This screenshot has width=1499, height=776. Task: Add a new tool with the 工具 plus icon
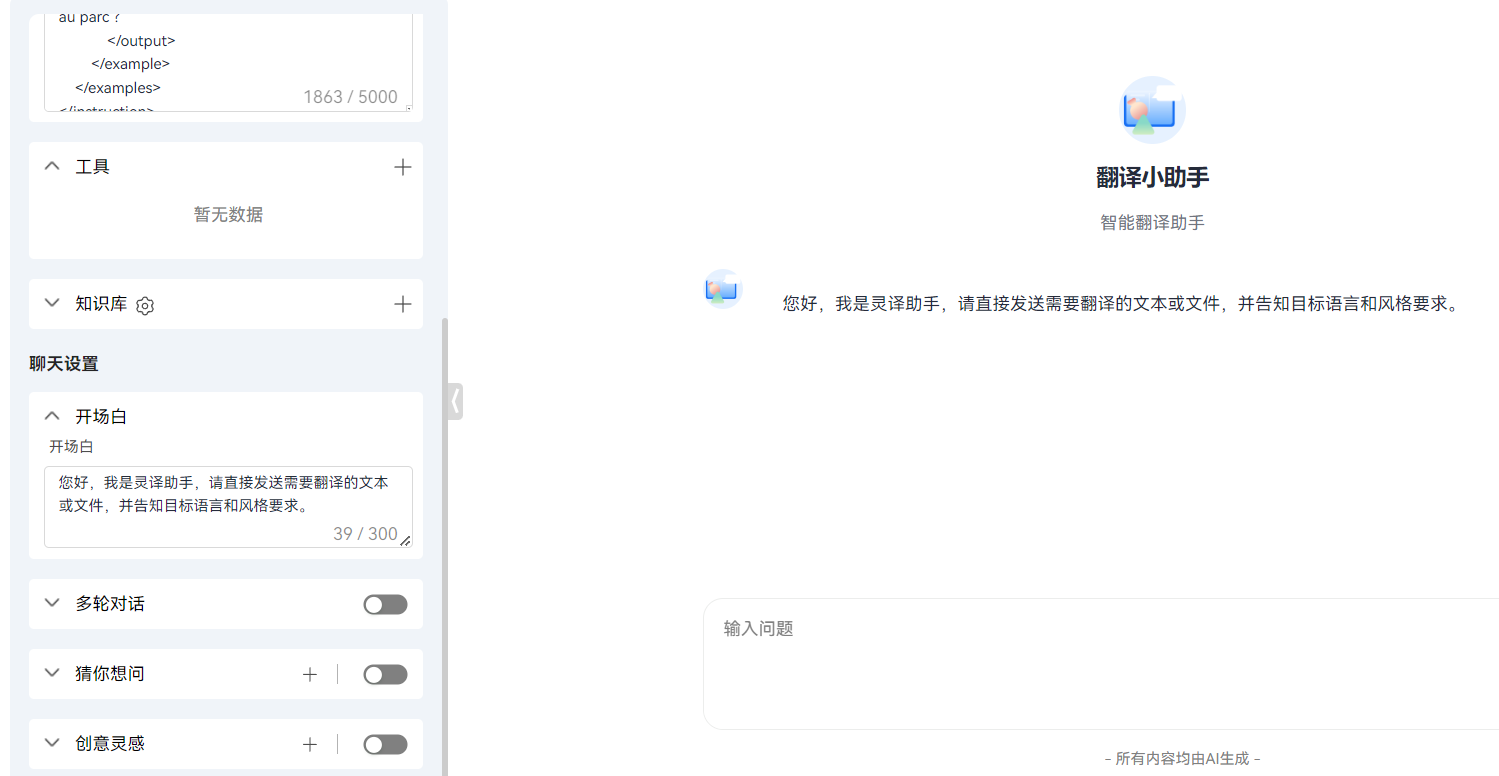click(x=403, y=166)
